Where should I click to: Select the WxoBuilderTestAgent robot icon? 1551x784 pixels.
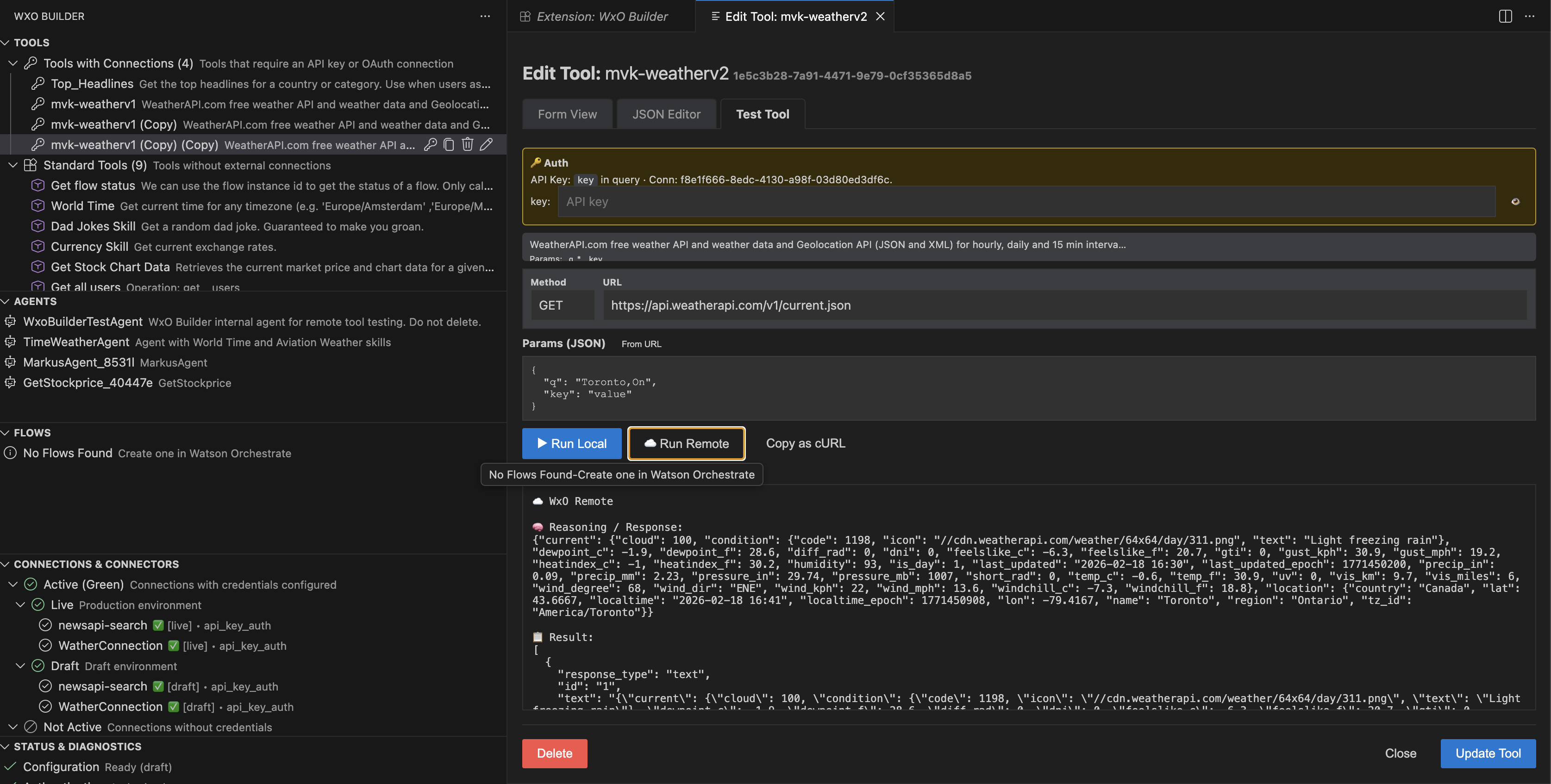tap(10, 321)
